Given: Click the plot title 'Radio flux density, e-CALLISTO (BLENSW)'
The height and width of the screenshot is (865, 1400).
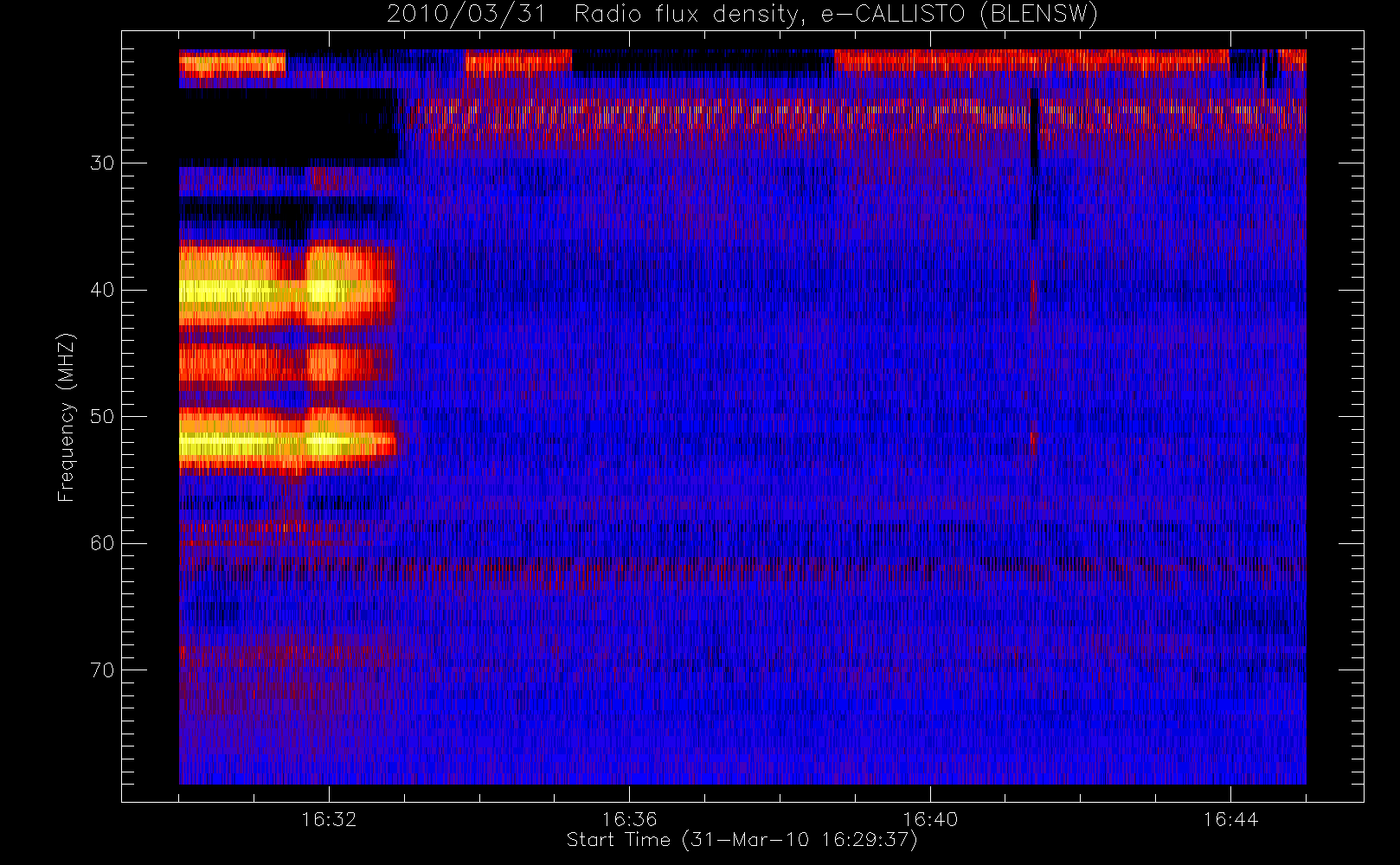Looking at the screenshot, I should [836, 15].
